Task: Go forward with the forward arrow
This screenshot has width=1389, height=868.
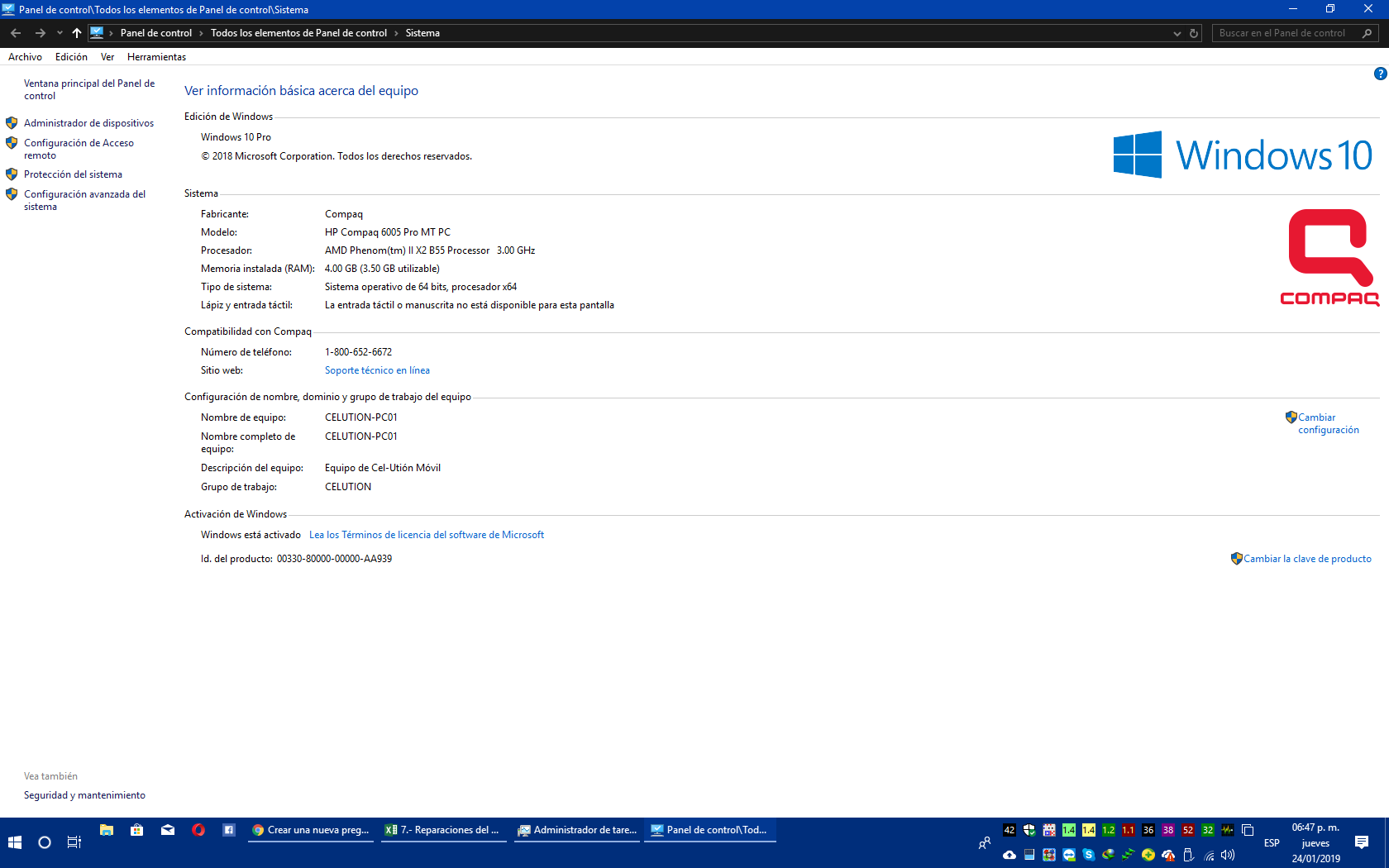Action: coord(40,33)
